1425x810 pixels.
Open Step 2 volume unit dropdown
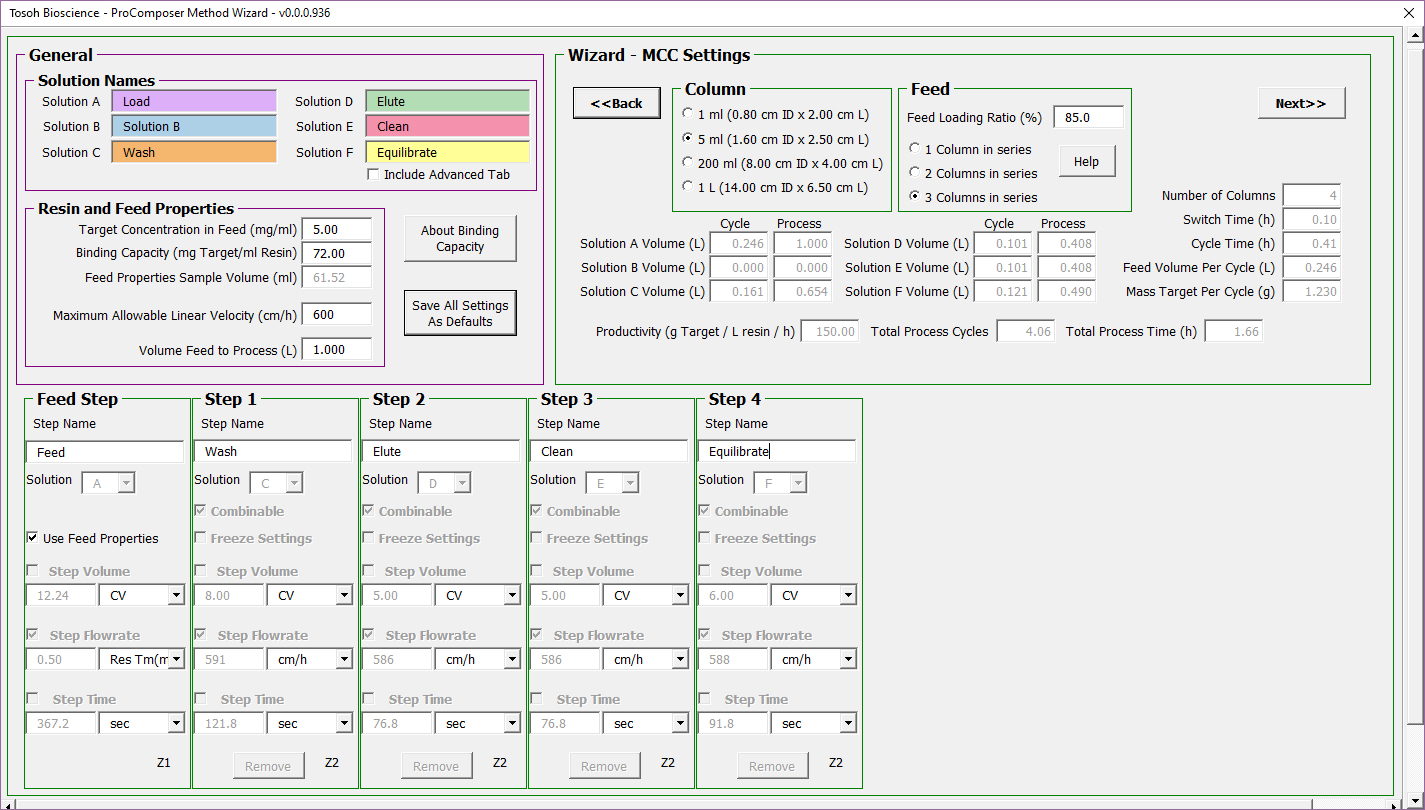[x=512, y=595]
